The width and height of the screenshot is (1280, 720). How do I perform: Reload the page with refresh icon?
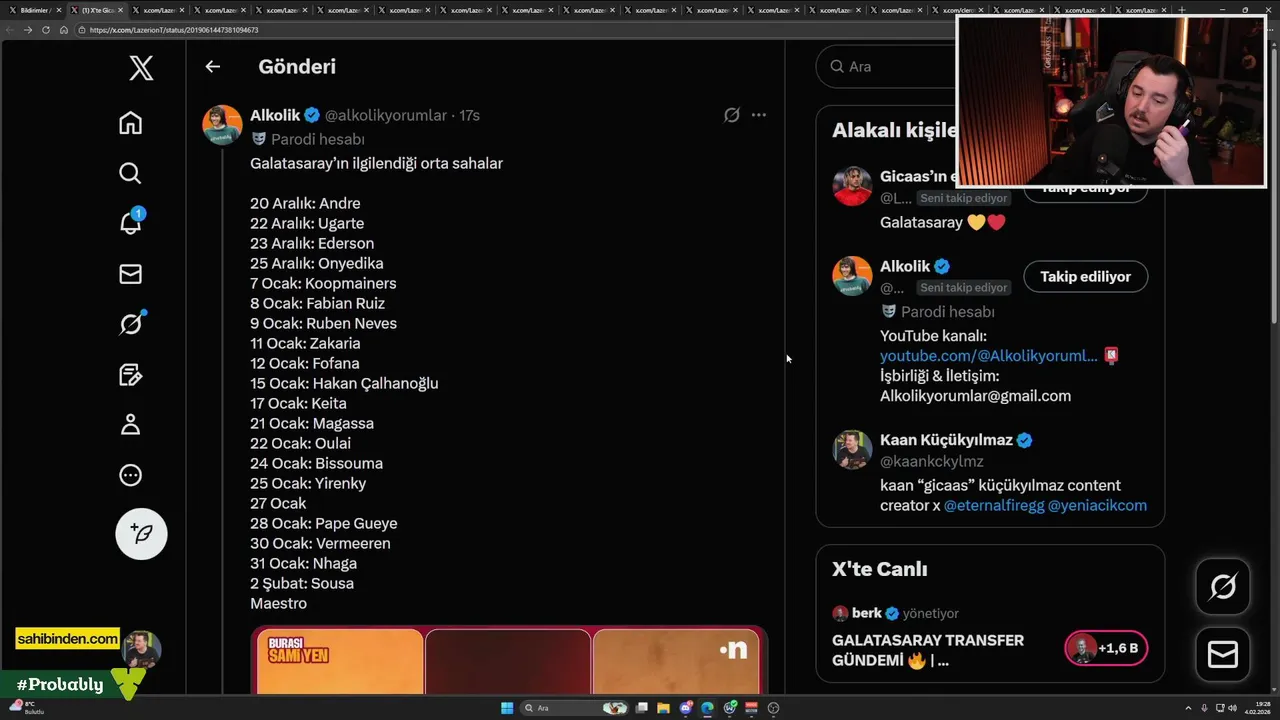coord(46,30)
